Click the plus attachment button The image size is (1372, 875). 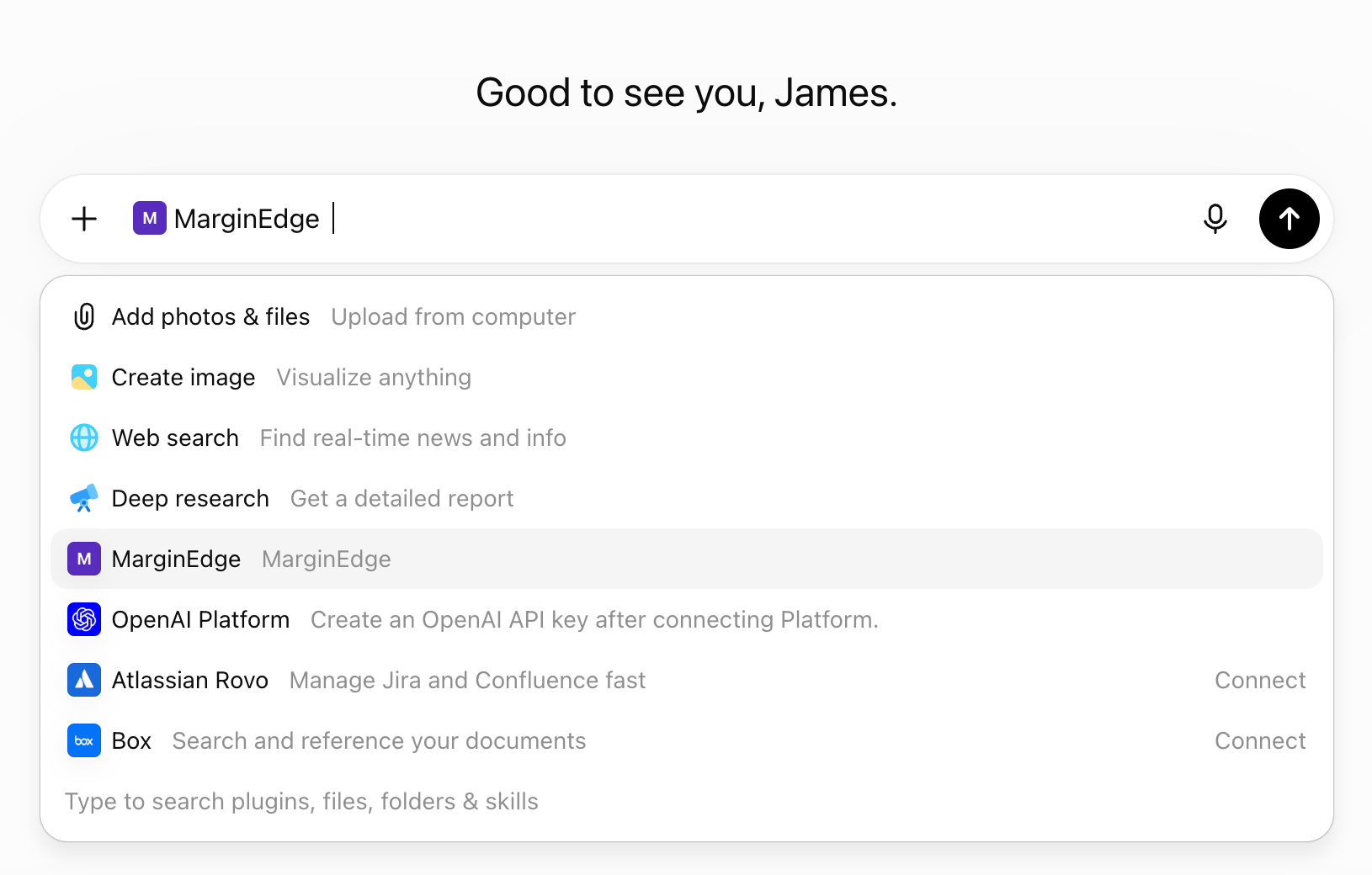click(x=84, y=220)
